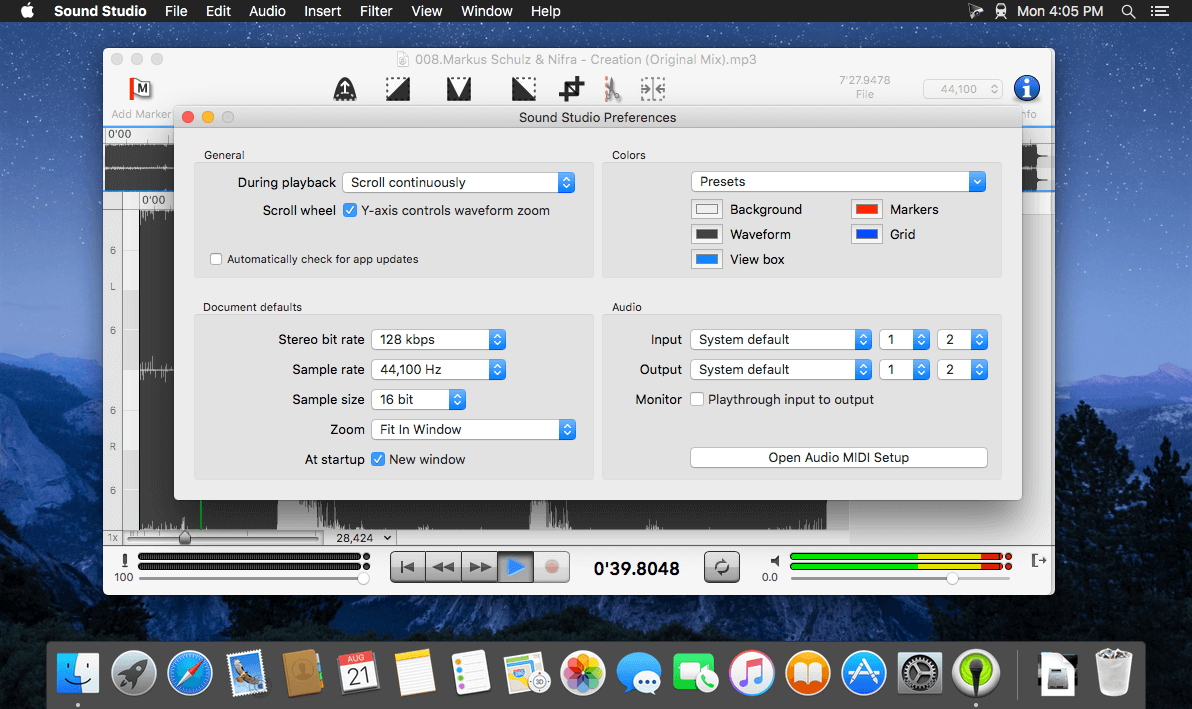
Task: Disable Y-axis controls waveform zoom checkbox
Action: tap(350, 211)
